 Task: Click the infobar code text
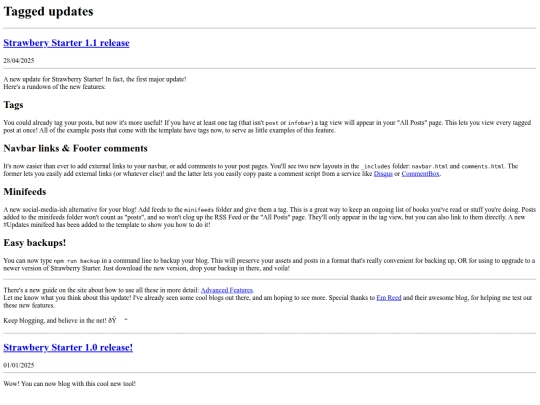tap(300, 123)
